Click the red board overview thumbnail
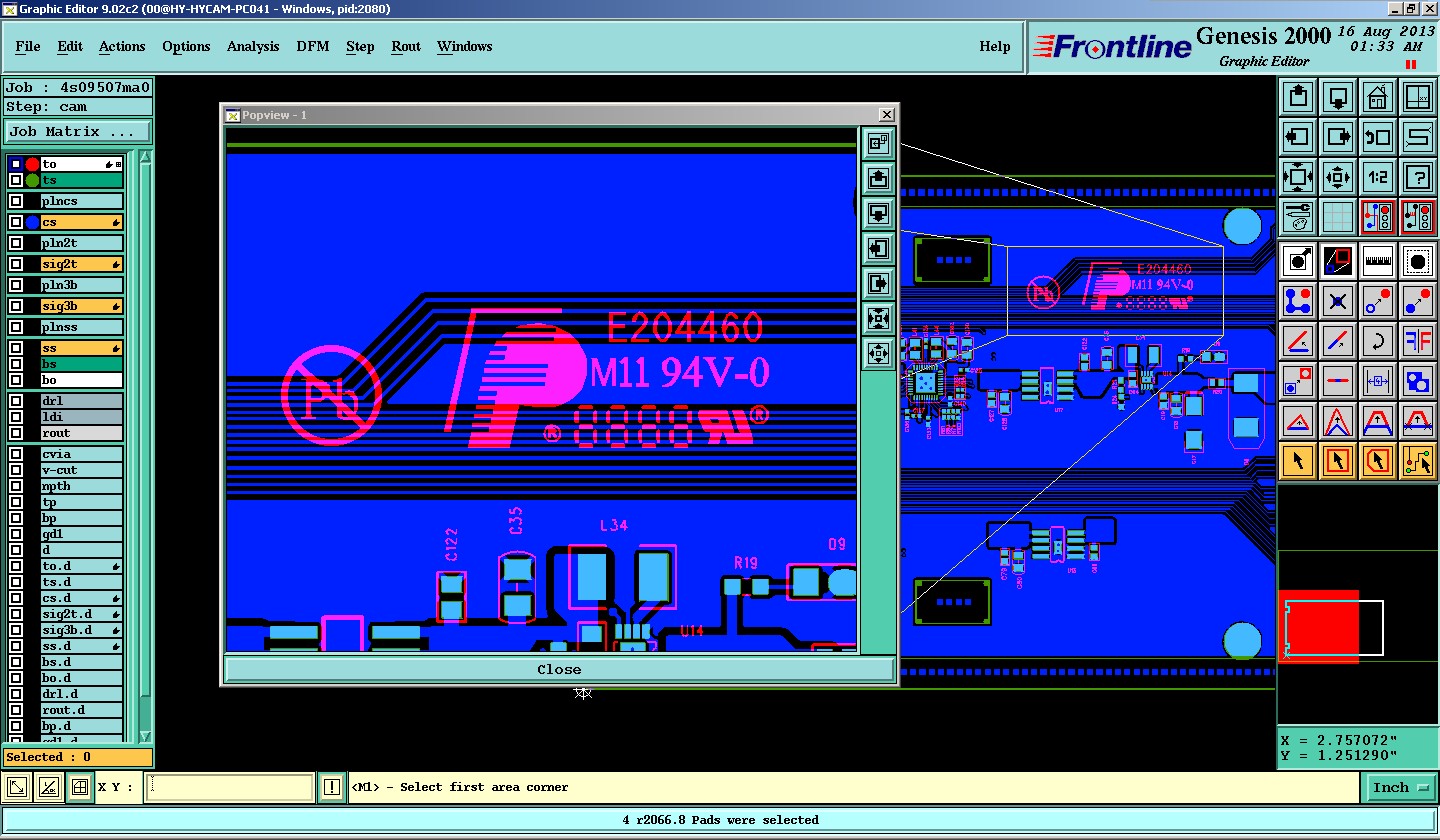 pyautogui.click(x=1319, y=627)
